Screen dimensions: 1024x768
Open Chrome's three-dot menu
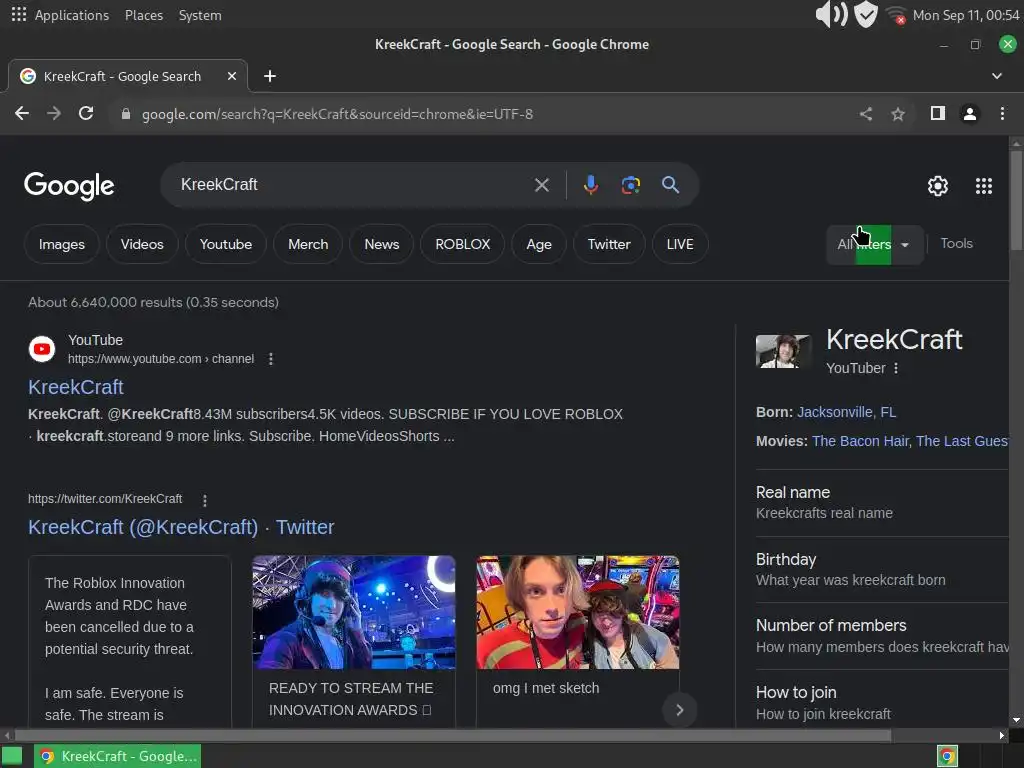pyautogui.click(x=1002, y=114)
